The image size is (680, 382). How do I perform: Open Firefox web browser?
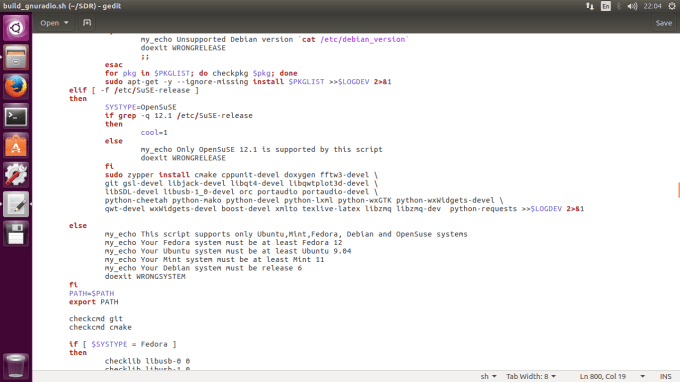click(x=16, y=87)
